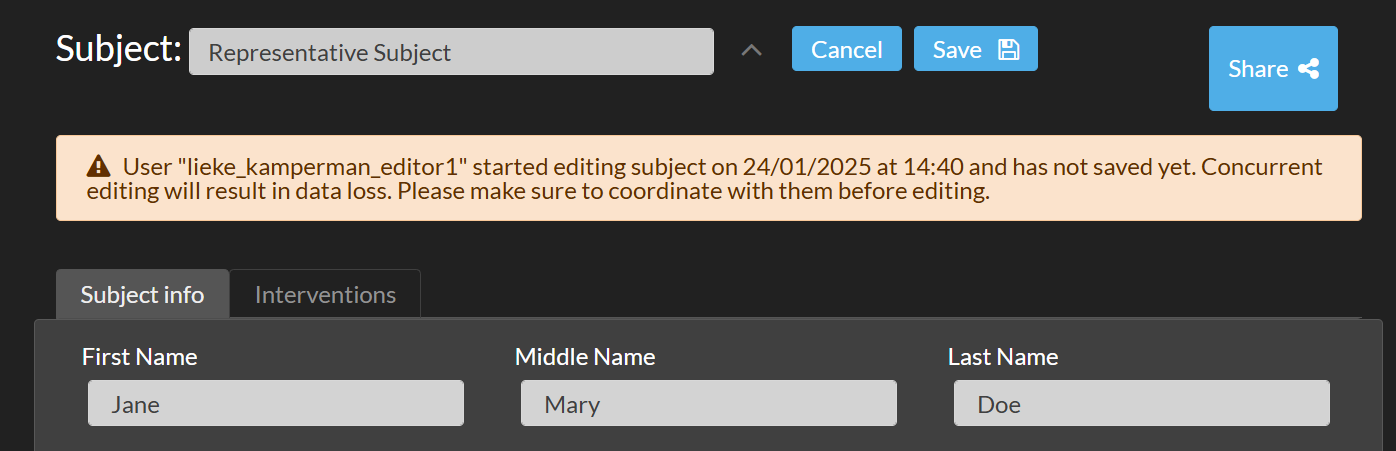Switch to the Interventions tab

325,294
